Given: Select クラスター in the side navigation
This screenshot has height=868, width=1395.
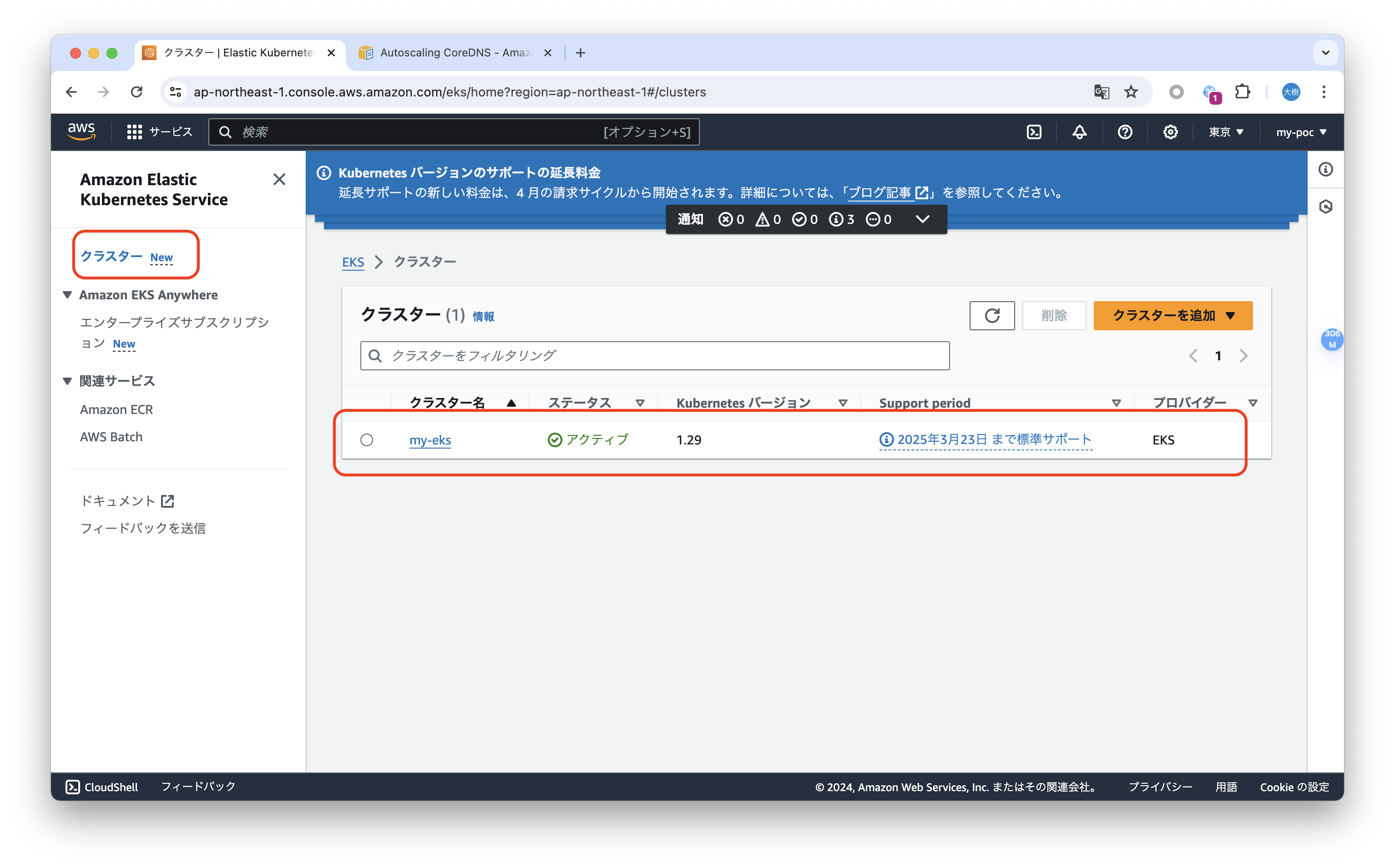Looking at the screenshot, I should tap(111, 256).
